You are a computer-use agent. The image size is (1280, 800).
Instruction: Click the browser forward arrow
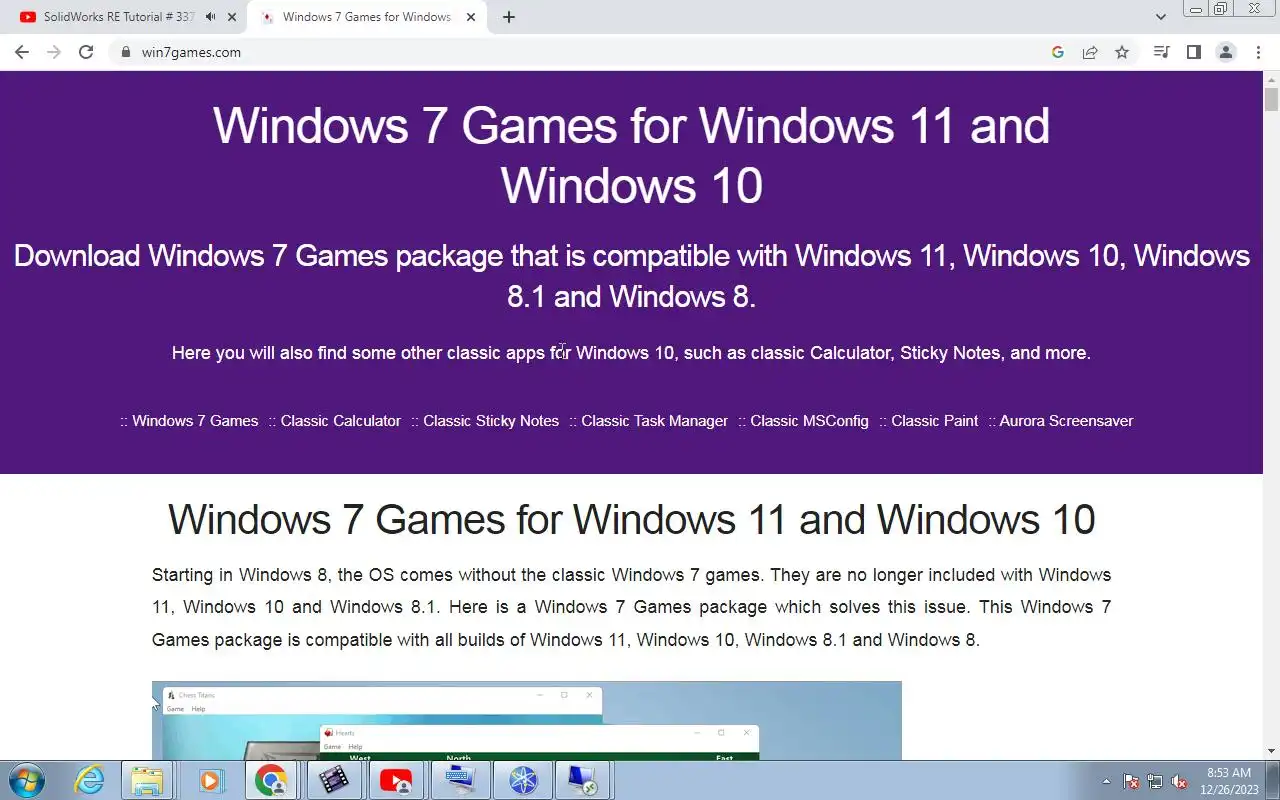[x=54, y=52]
